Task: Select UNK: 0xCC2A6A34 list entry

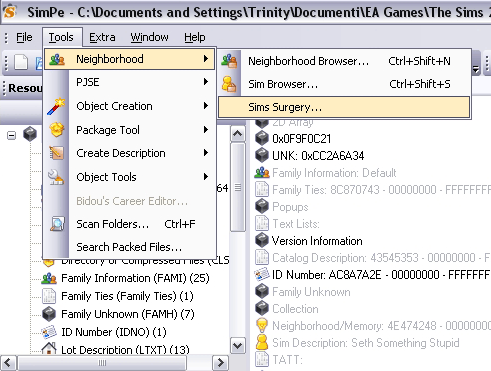Action: 318,156
